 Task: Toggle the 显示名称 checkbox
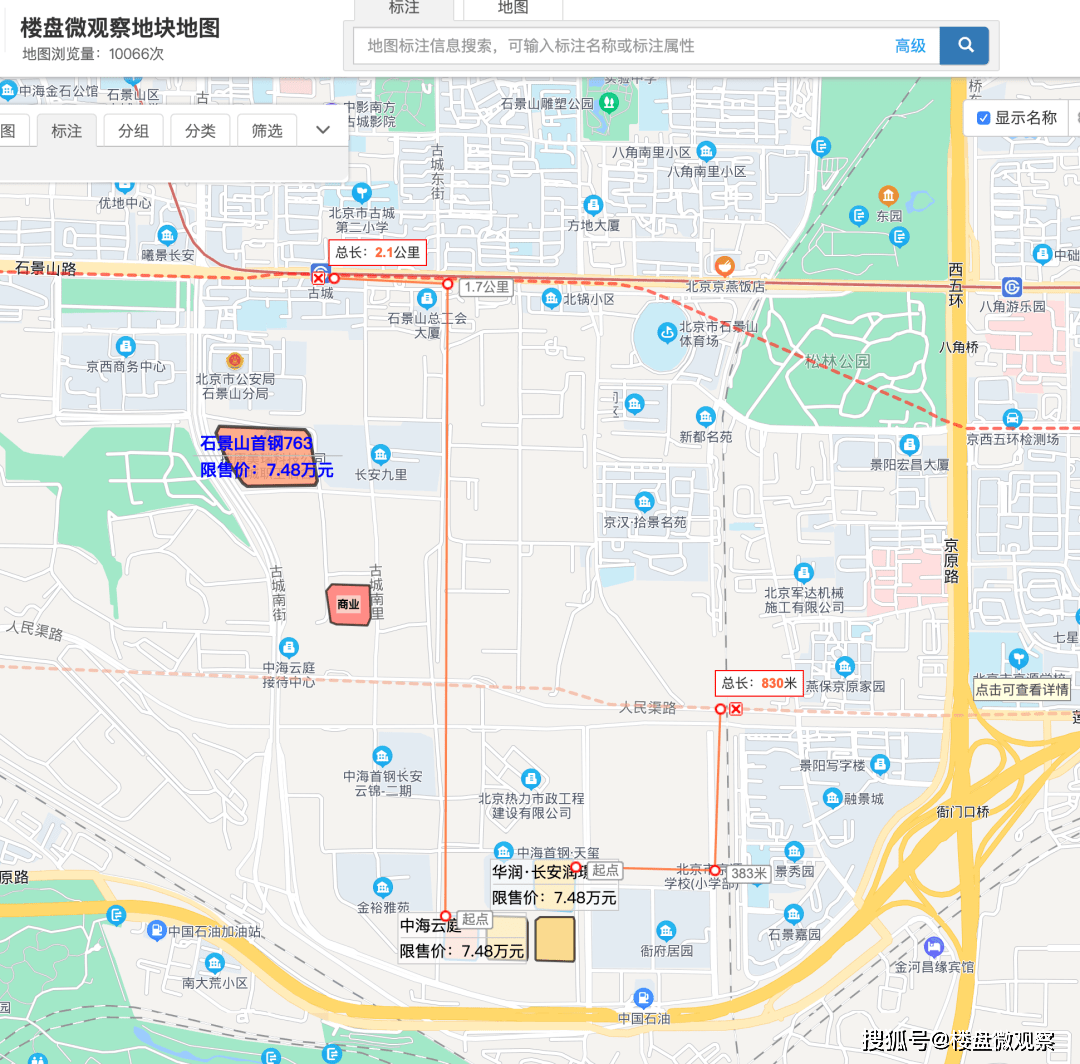(x=983, y=118)
